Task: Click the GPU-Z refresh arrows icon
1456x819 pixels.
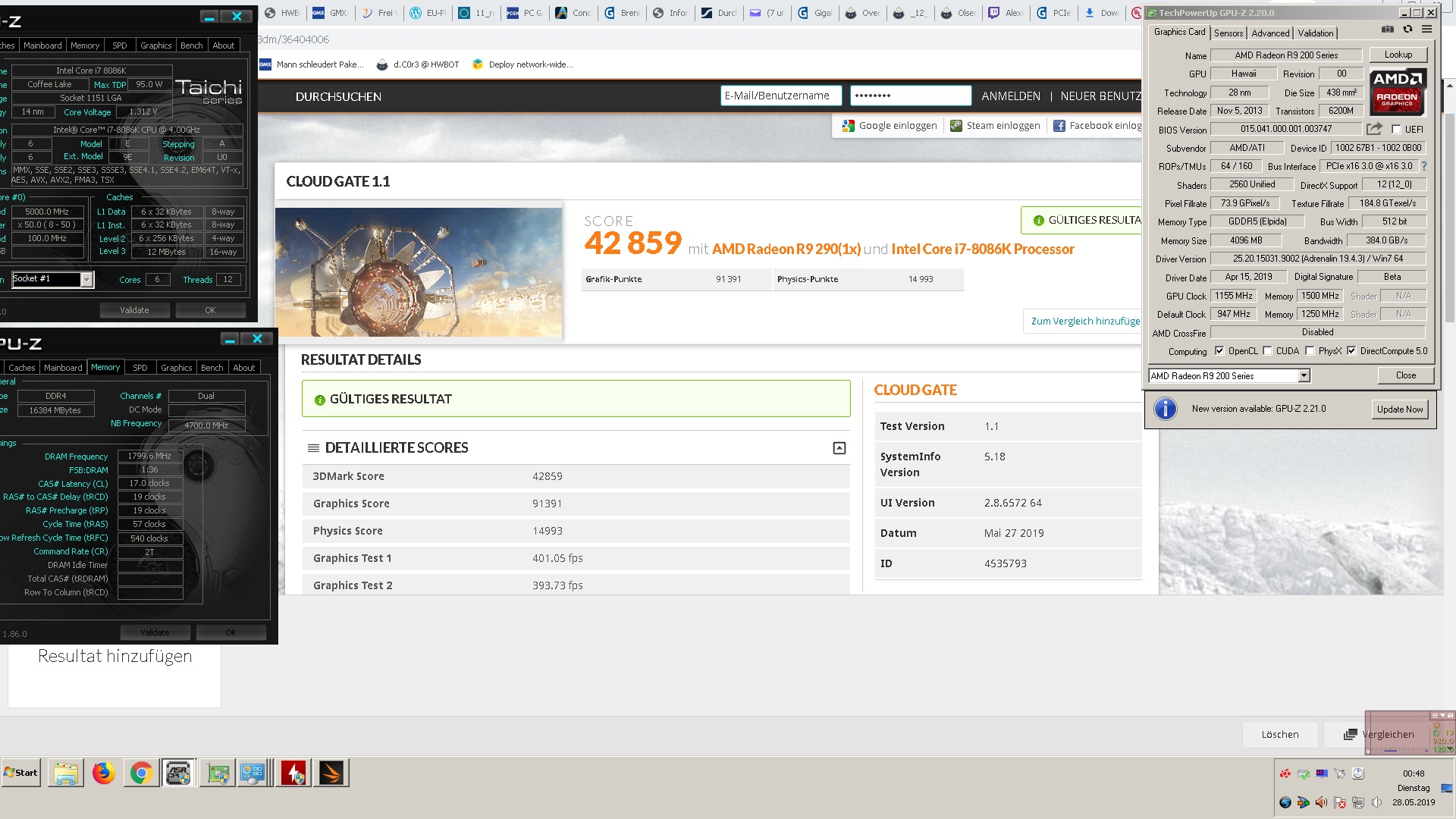Action: coord(1407,30)
